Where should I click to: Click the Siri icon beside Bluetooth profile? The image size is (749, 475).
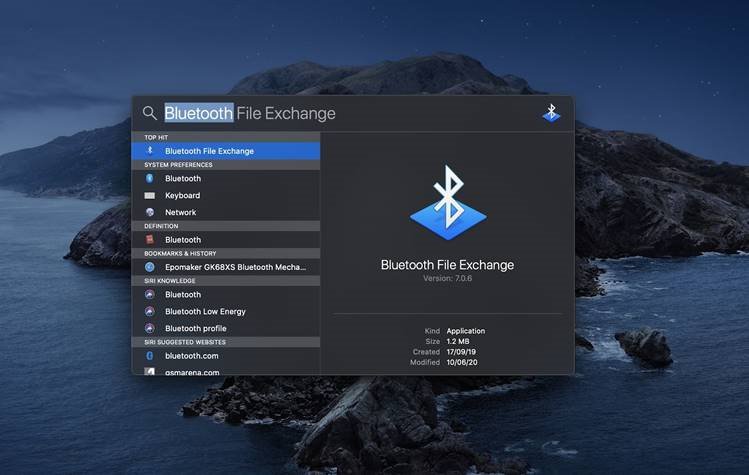(150, 328)
